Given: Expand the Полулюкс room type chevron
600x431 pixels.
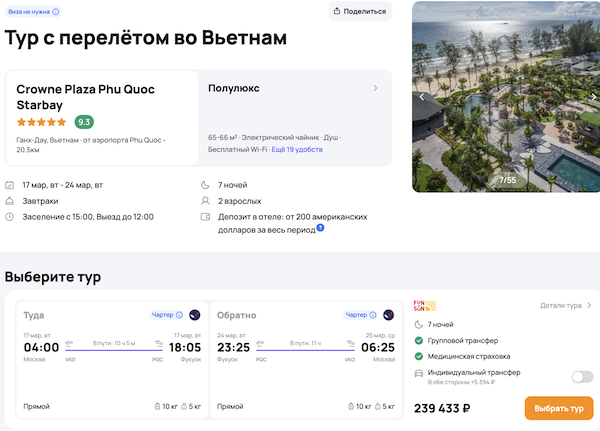Looking at the screenshot, I should point(375,88).
